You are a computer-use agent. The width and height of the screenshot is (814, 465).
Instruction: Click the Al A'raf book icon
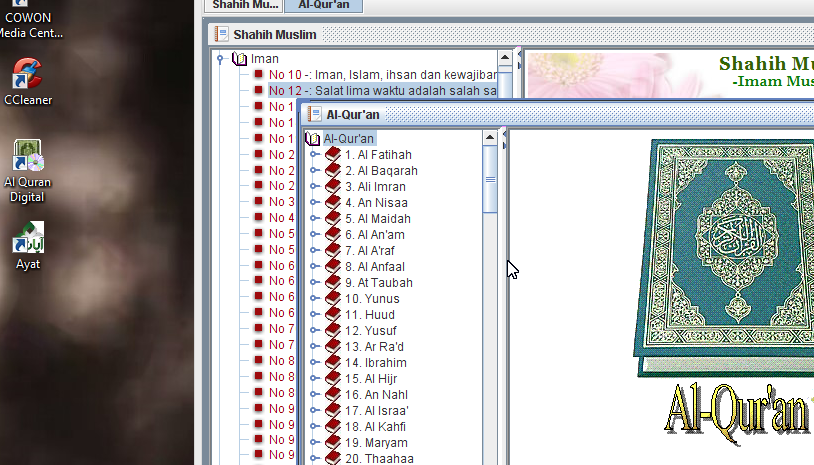333,251
